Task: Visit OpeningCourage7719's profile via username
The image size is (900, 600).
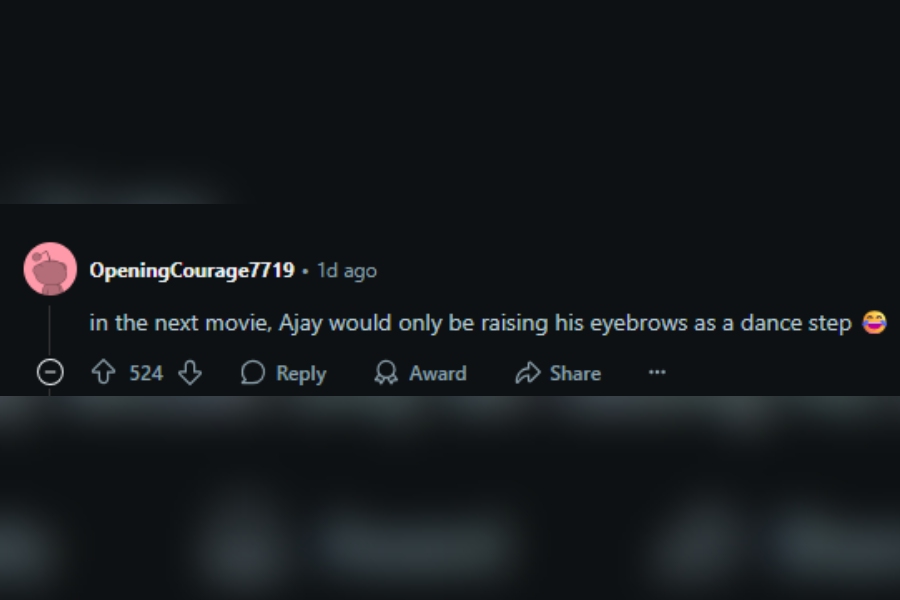Action: point(192,270)
